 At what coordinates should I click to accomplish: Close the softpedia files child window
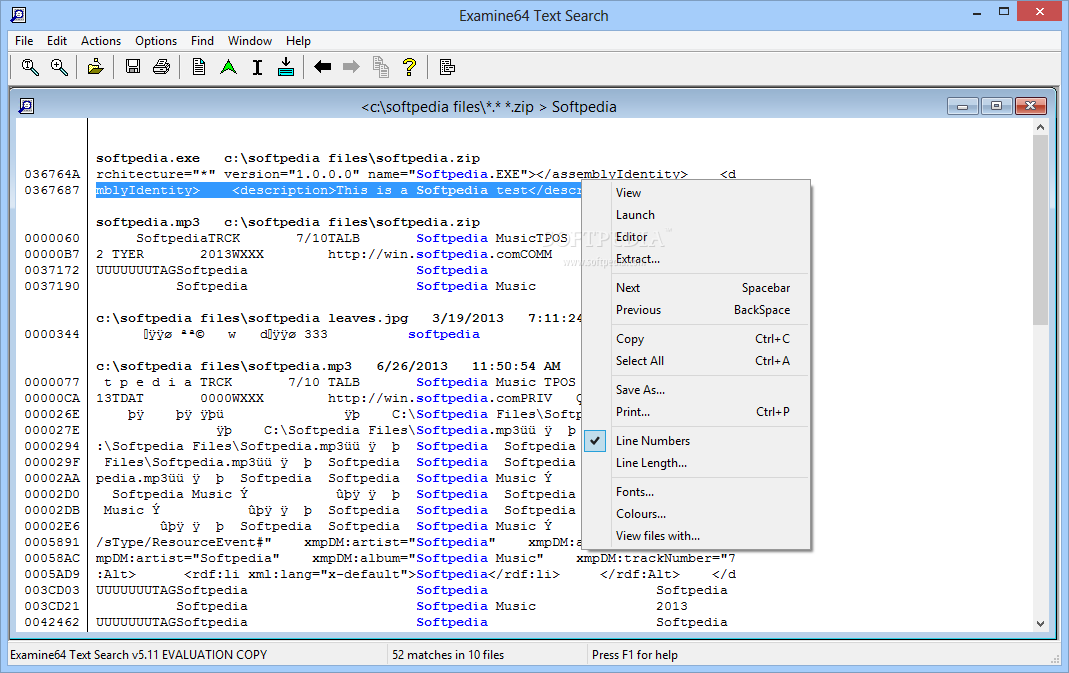click(1030, 106)
